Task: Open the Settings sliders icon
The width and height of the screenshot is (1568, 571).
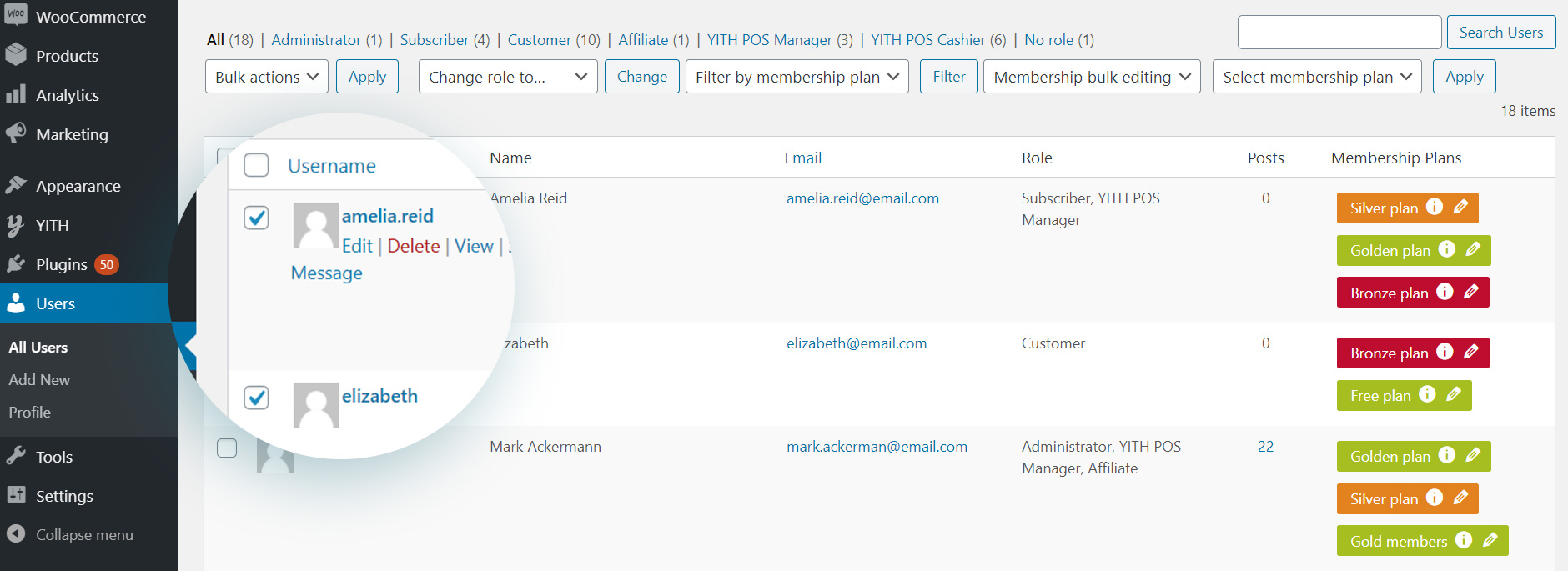Action: tap(16, 495)
